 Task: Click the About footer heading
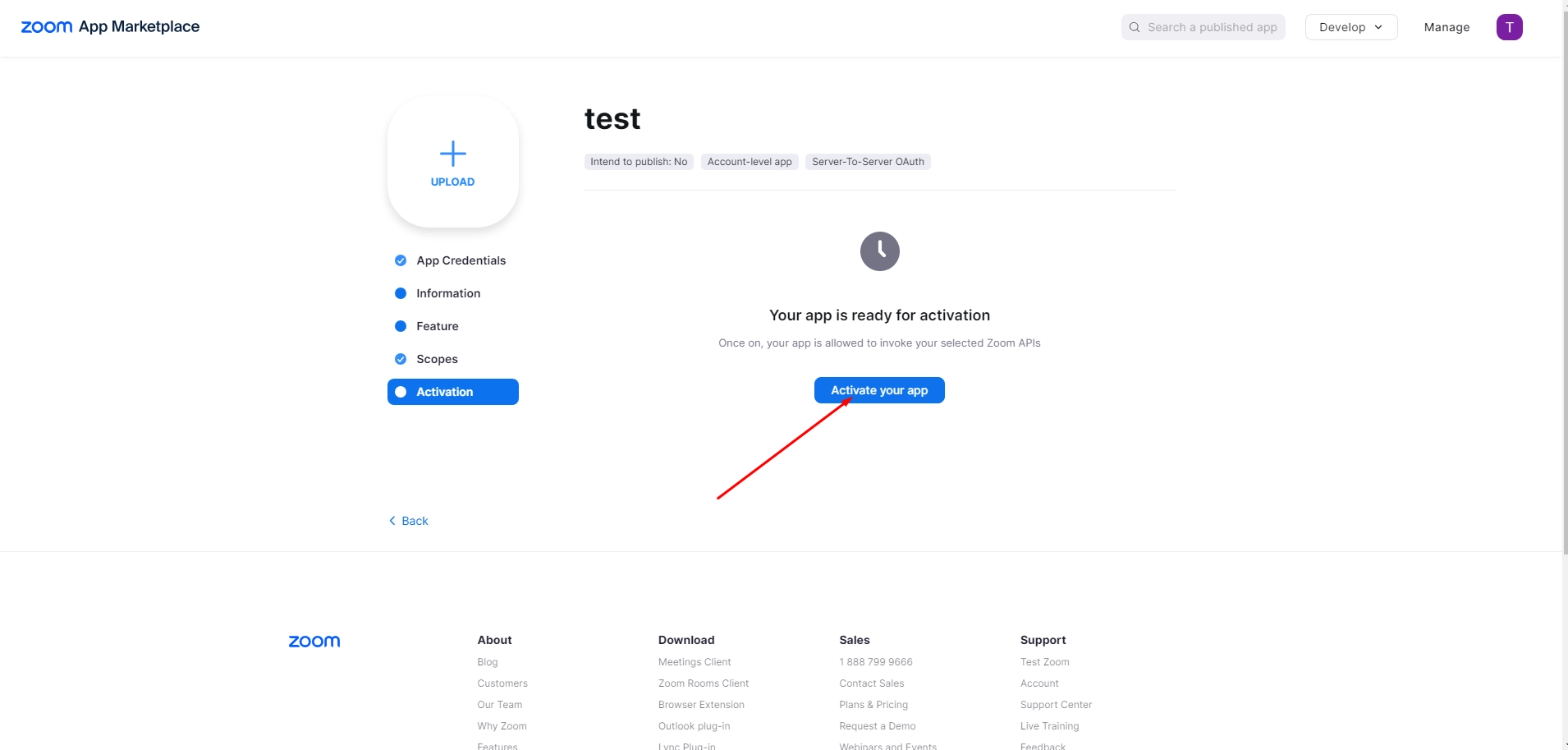(x=494, y=640)
